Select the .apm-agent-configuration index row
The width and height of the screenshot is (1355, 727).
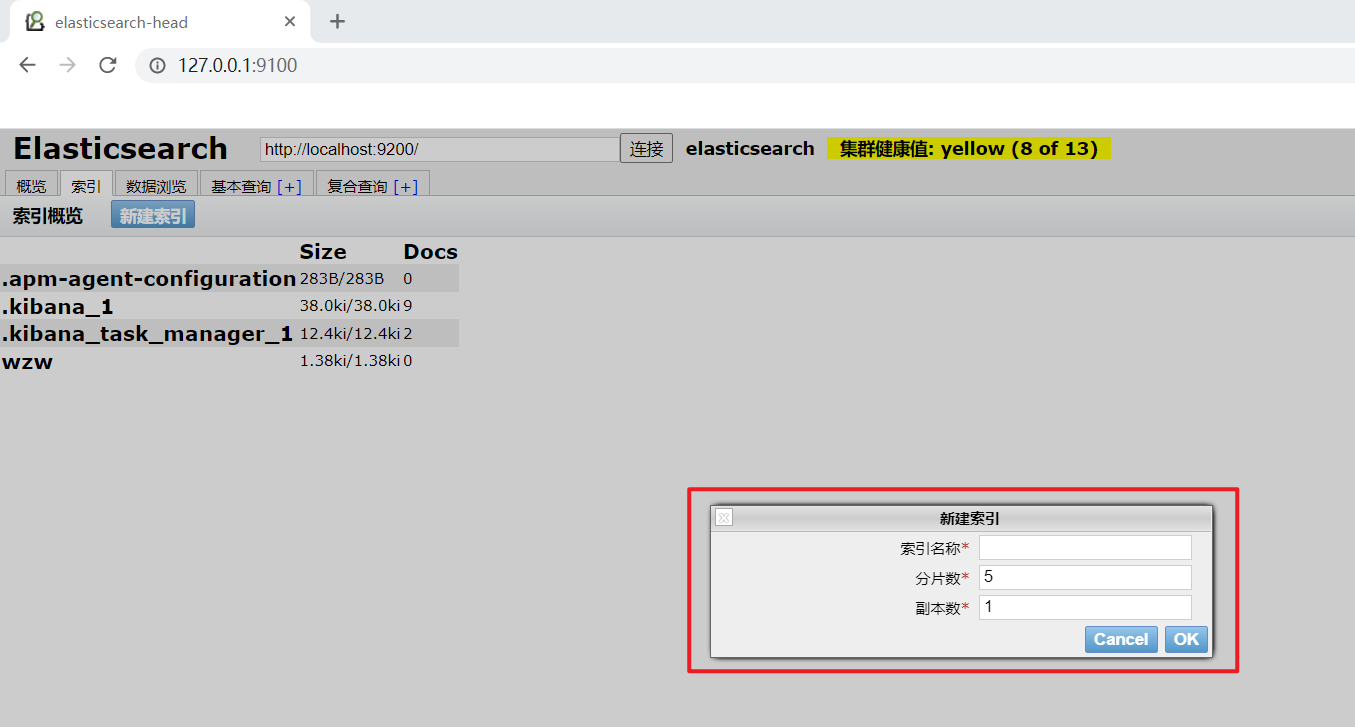[229, 278]
